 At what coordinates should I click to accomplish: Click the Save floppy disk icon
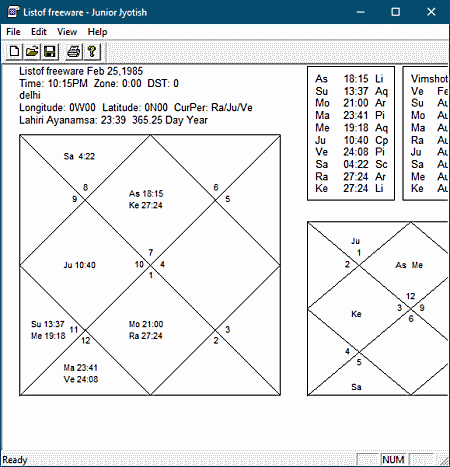[50, 52]
